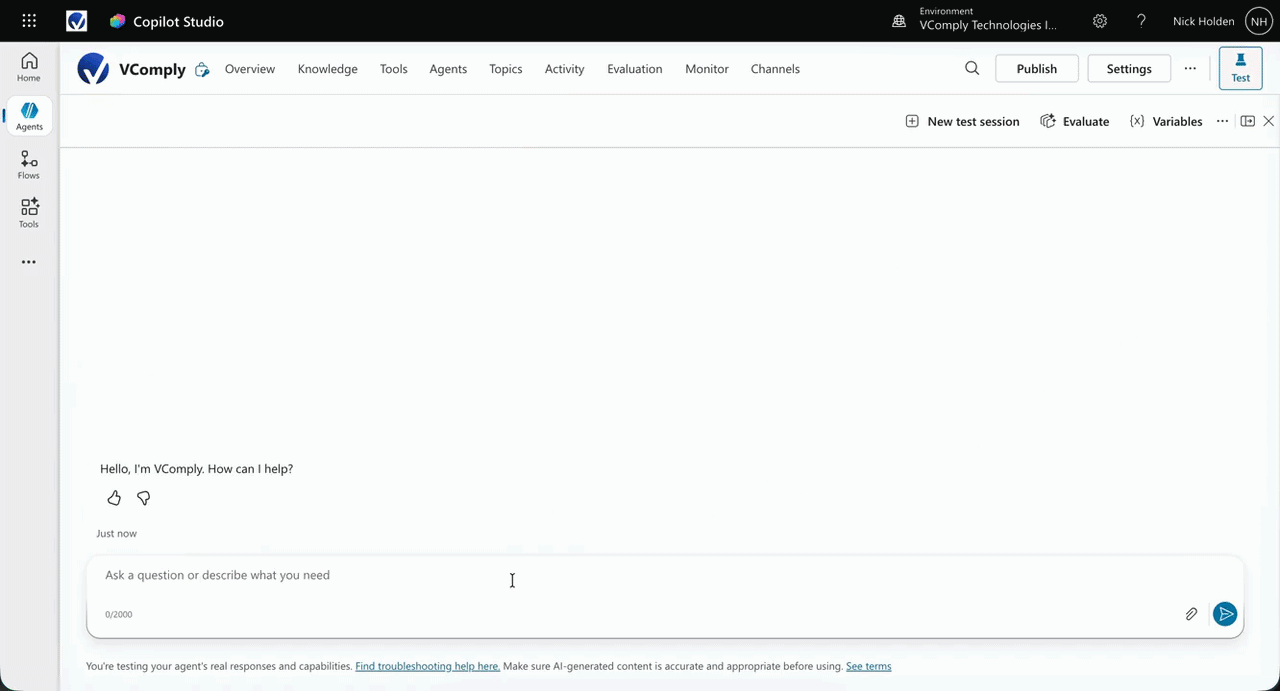1280x691 pixels.
Task: Start a New test session
Action: coord(962,121)
